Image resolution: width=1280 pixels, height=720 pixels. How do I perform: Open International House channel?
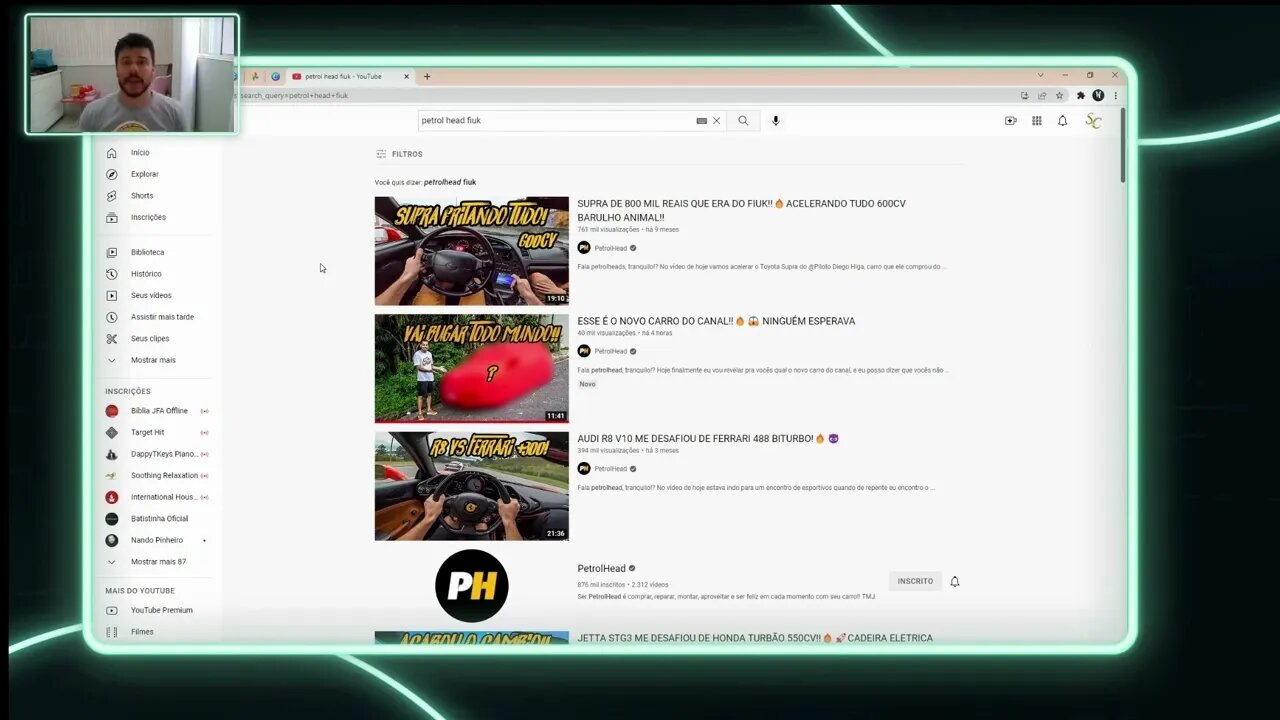click(164, 497)
